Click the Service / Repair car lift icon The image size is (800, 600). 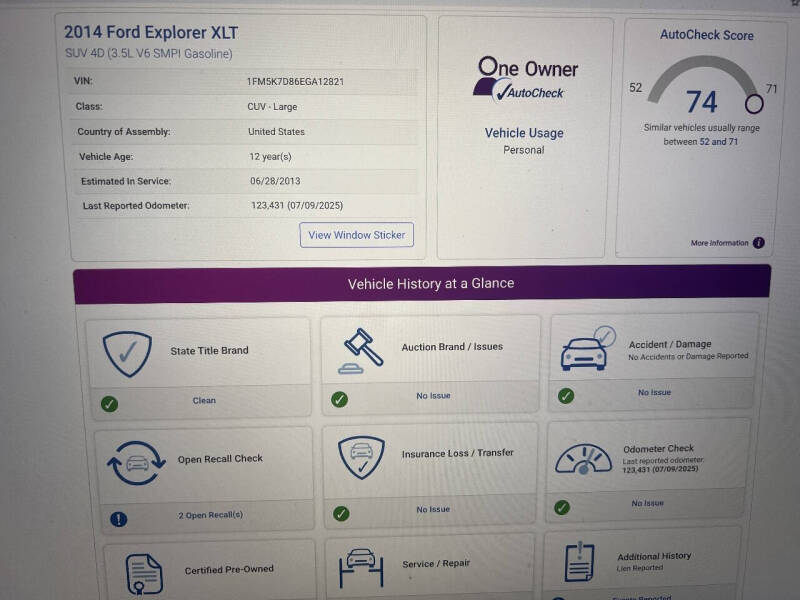pos(361,567)
